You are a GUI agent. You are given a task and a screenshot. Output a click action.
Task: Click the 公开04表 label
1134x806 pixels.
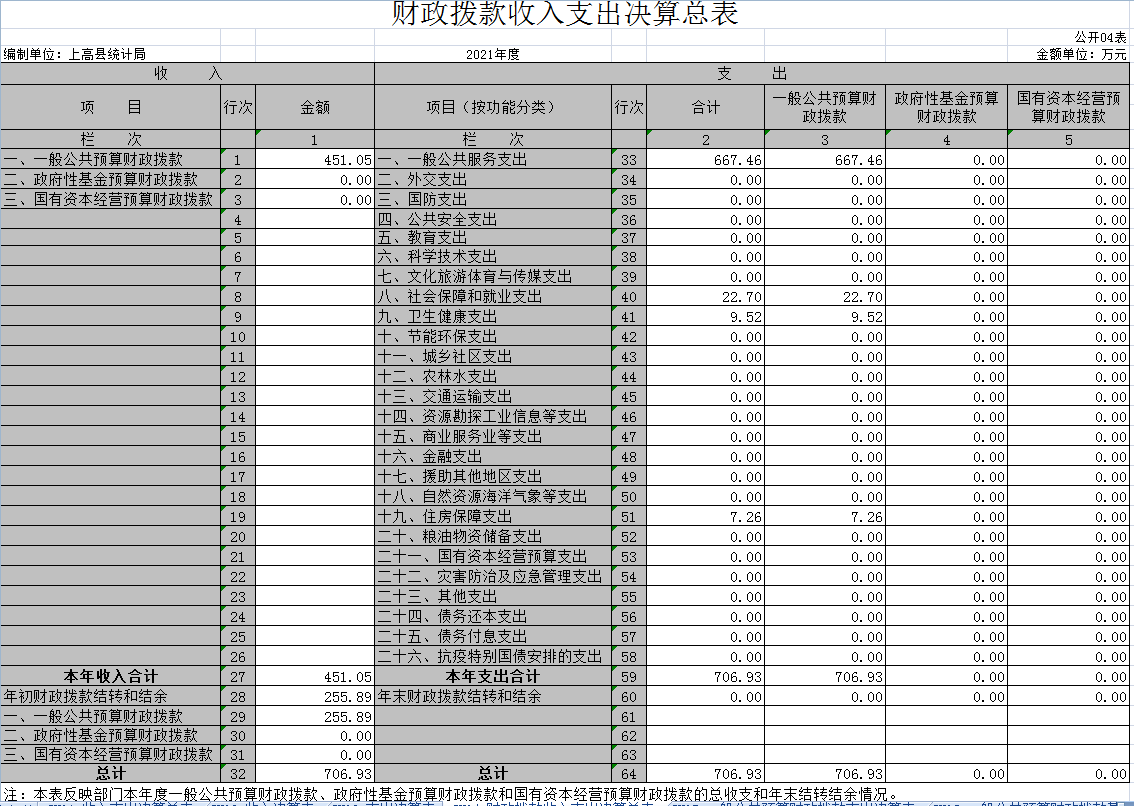pyautogui.click(x=1100, y=37)
